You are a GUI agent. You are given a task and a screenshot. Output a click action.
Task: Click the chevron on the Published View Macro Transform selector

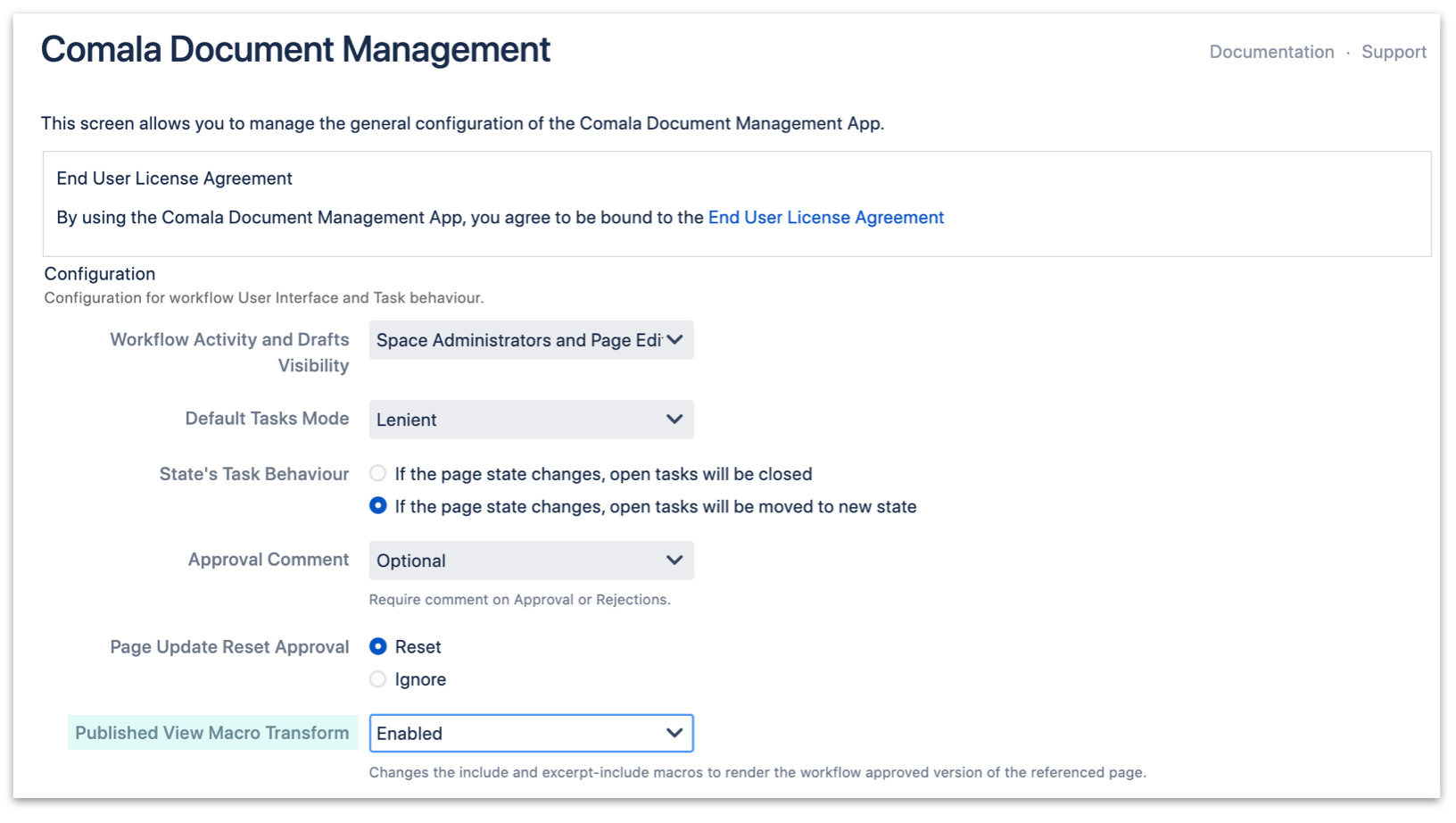[x=674, y=733]
